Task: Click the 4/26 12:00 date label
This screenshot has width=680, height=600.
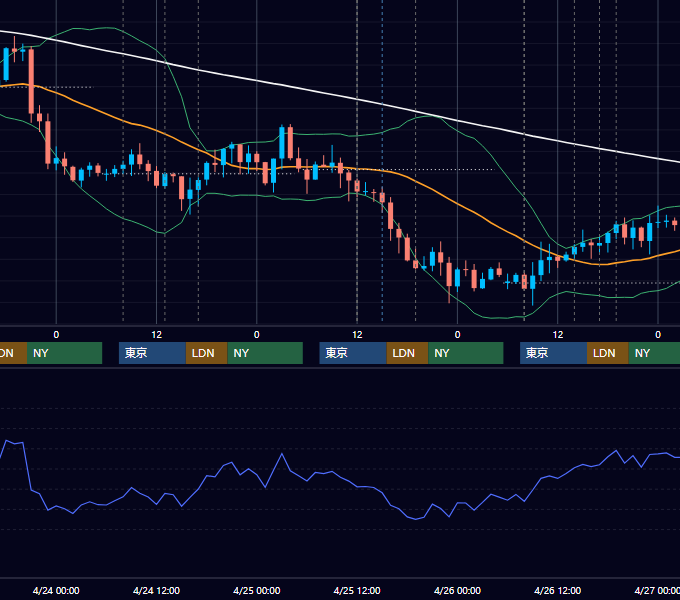Action: coord(558,590)
